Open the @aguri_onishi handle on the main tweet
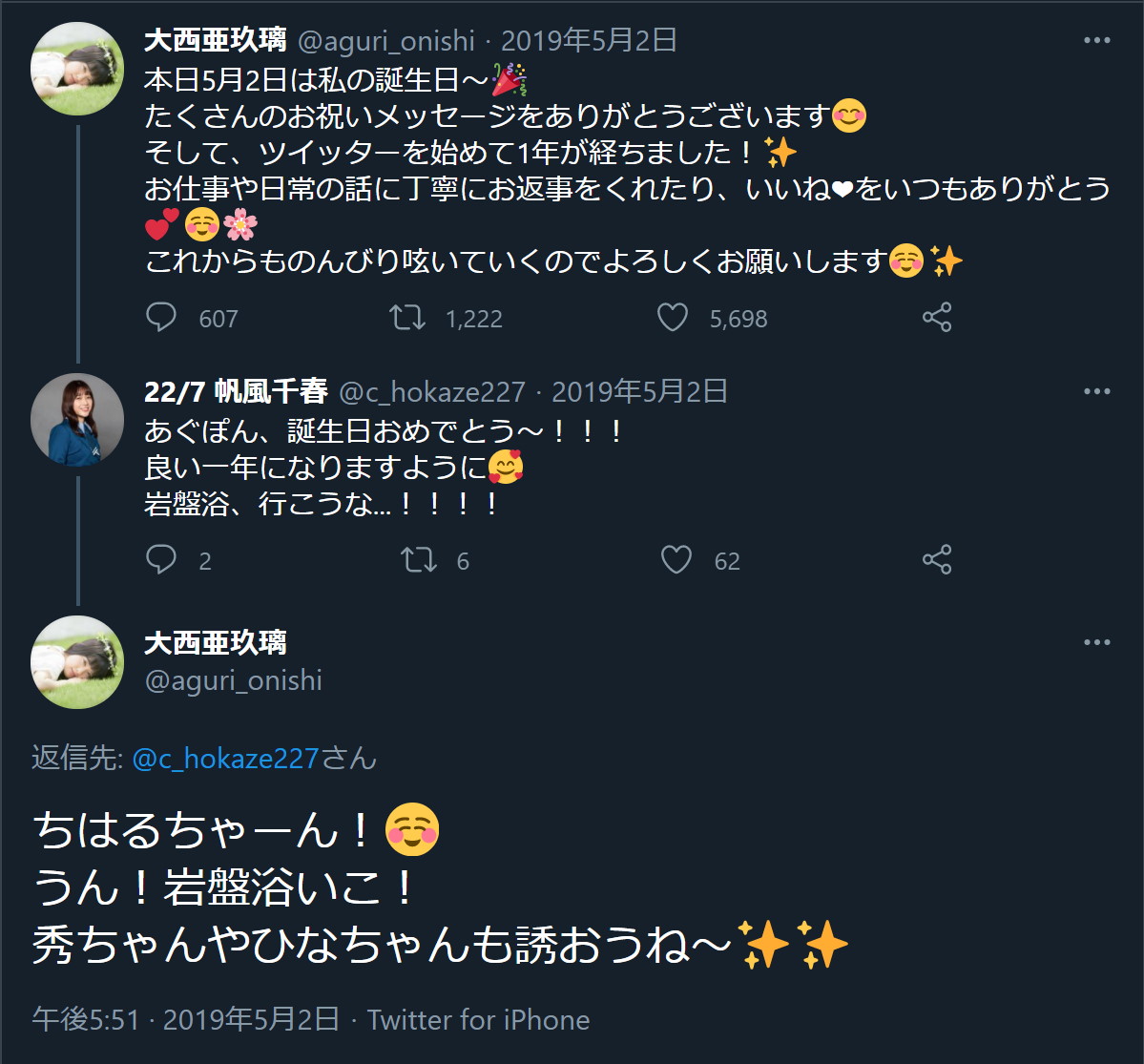 click(x=233, y=680)
